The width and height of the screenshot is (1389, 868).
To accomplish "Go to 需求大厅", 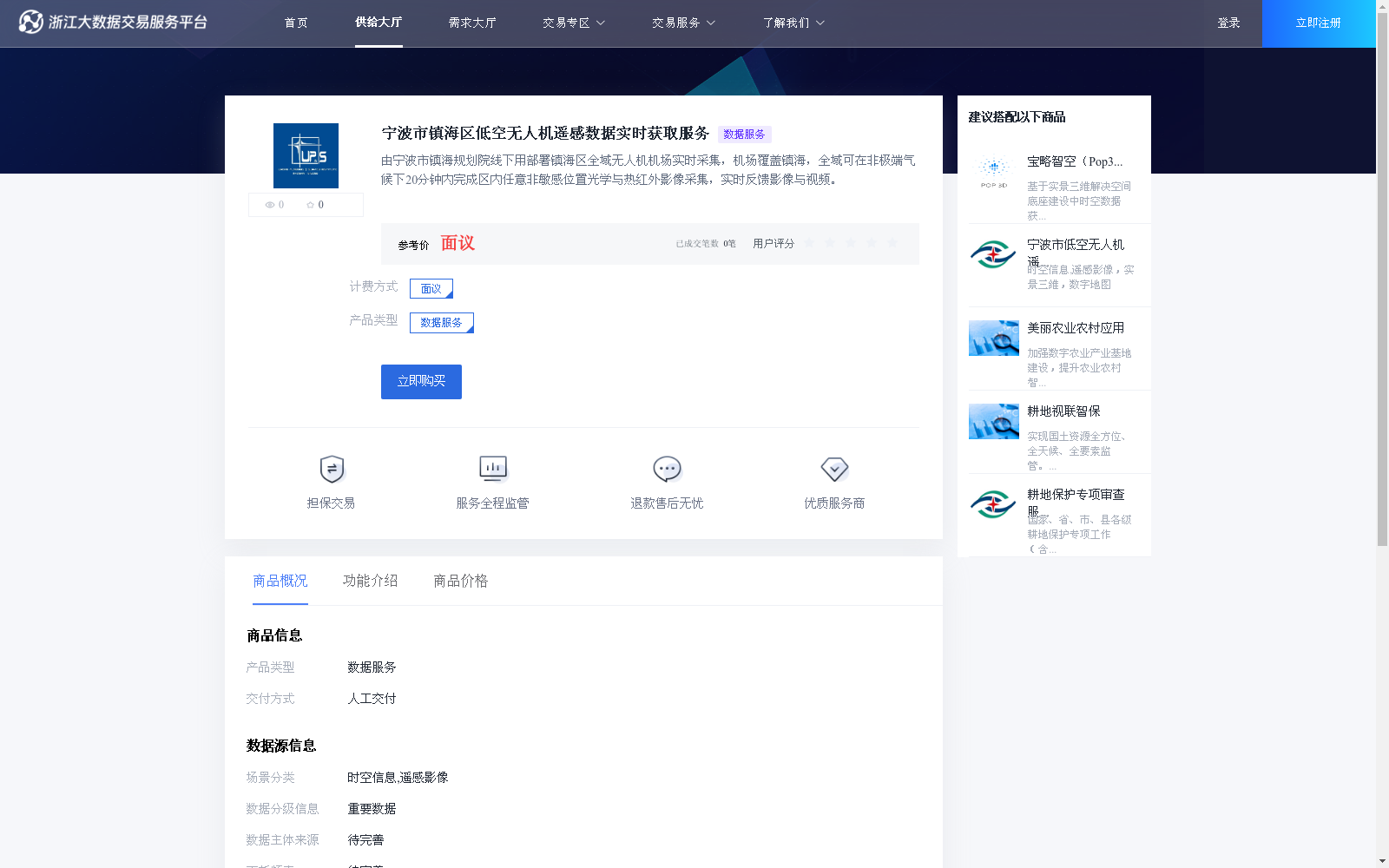I will click(x=472, y=23).
